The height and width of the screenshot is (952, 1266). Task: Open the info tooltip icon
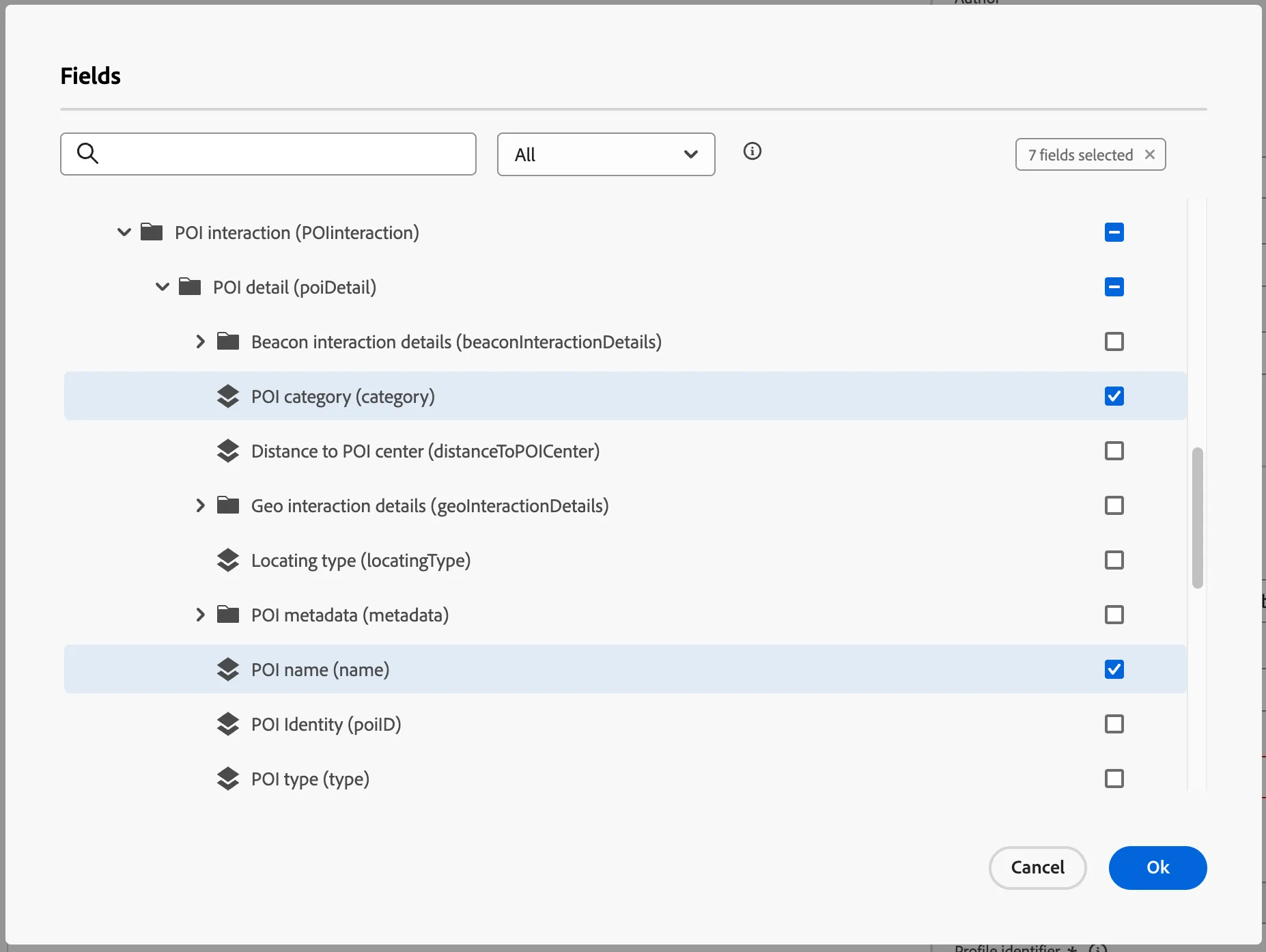pos(752,151)
